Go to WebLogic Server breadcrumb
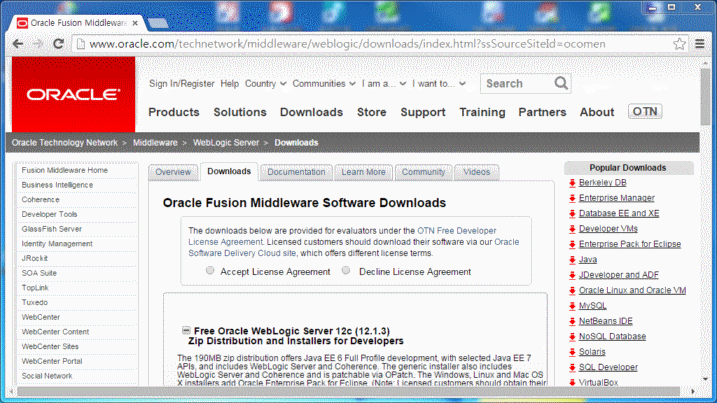The image size is (717, 403). [x=226, y=143]
